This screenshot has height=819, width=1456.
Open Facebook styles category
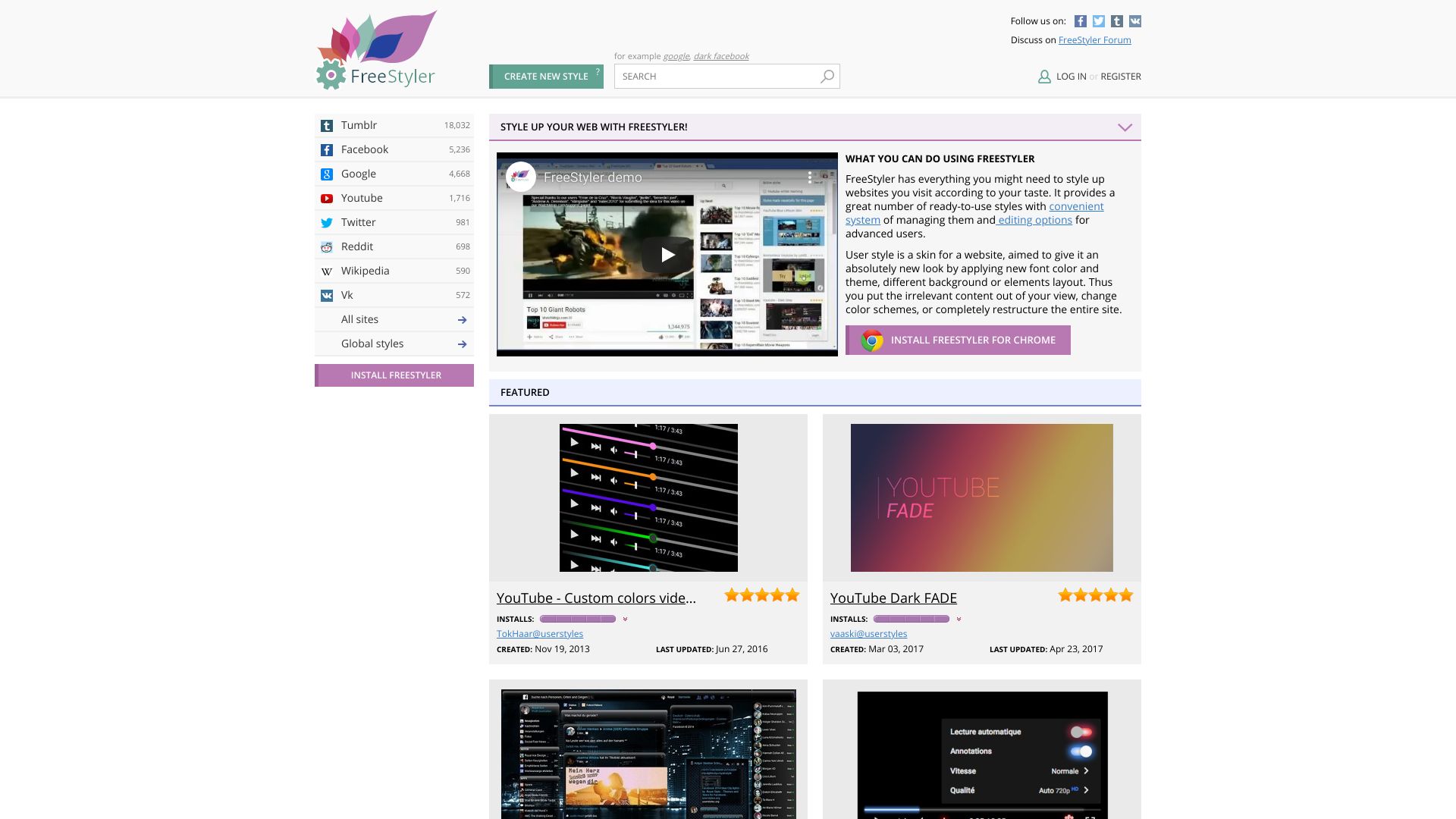[x=394, y=150]
